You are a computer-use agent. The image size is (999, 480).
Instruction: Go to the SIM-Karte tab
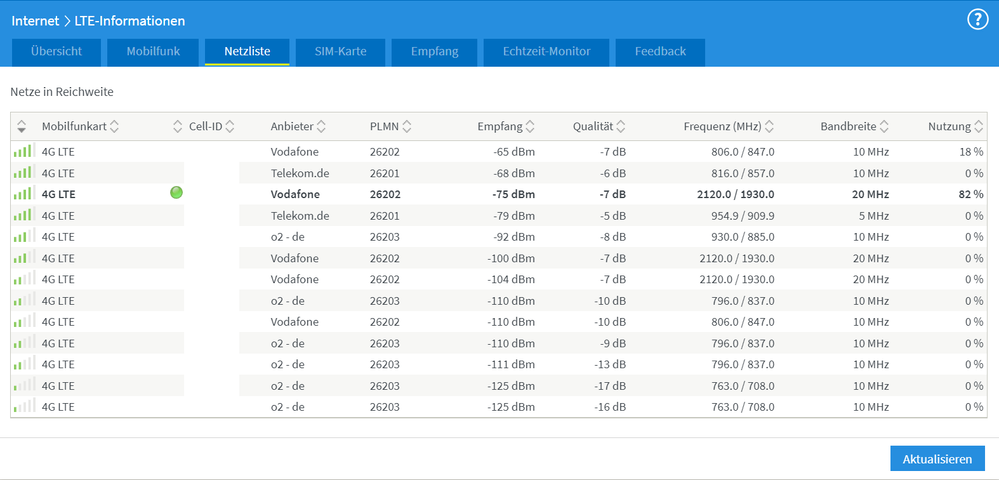coord(340,52)
